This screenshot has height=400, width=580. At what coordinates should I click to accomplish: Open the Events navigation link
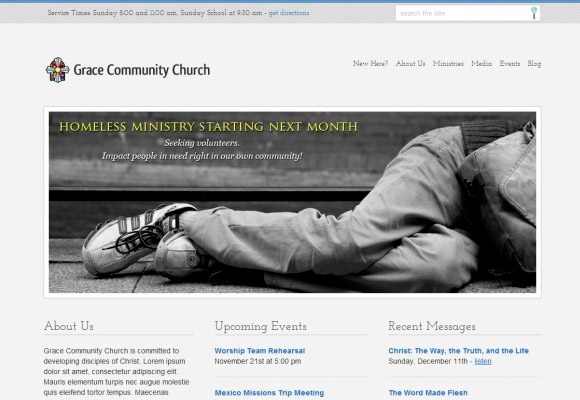coord(510,64)
